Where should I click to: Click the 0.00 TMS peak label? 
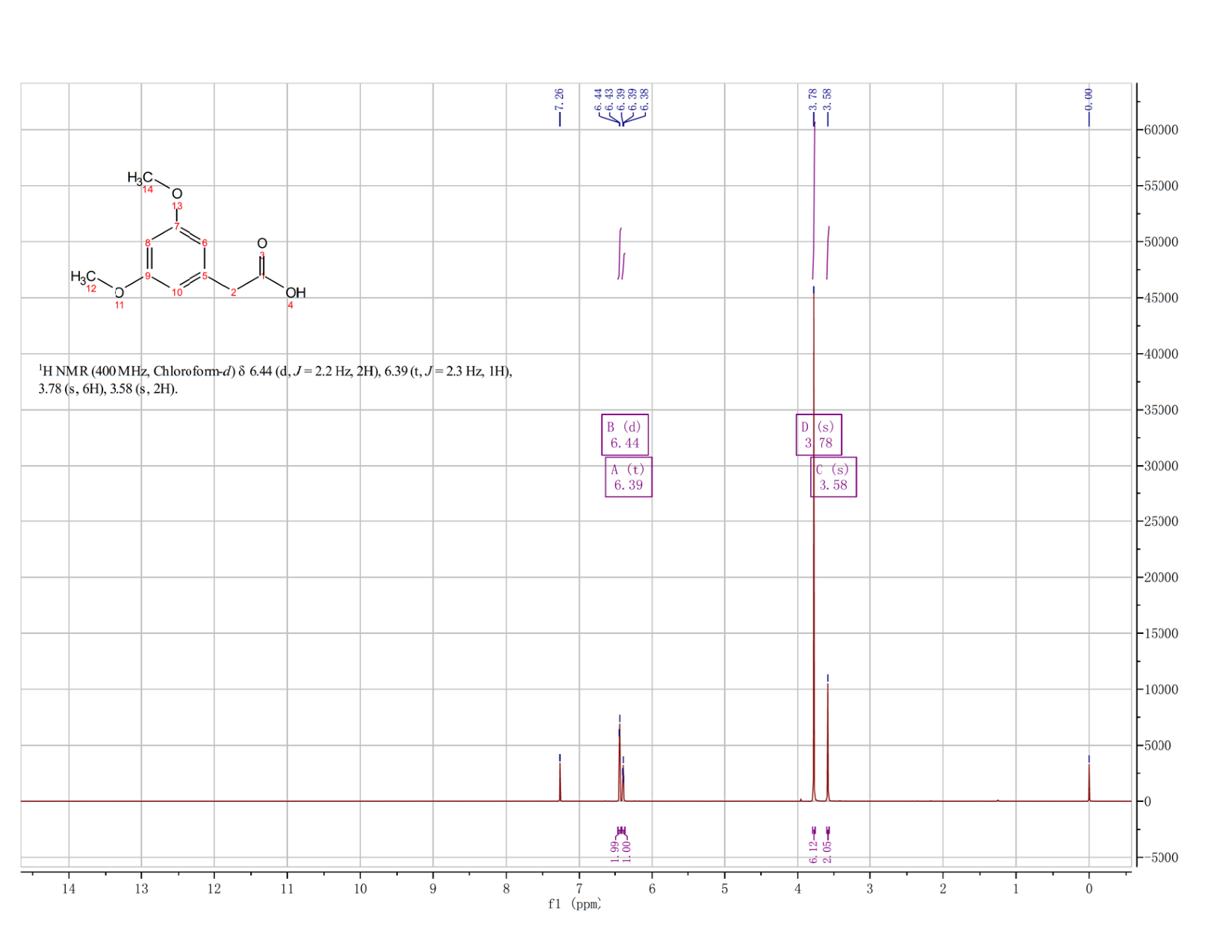tap(1089, 98)
